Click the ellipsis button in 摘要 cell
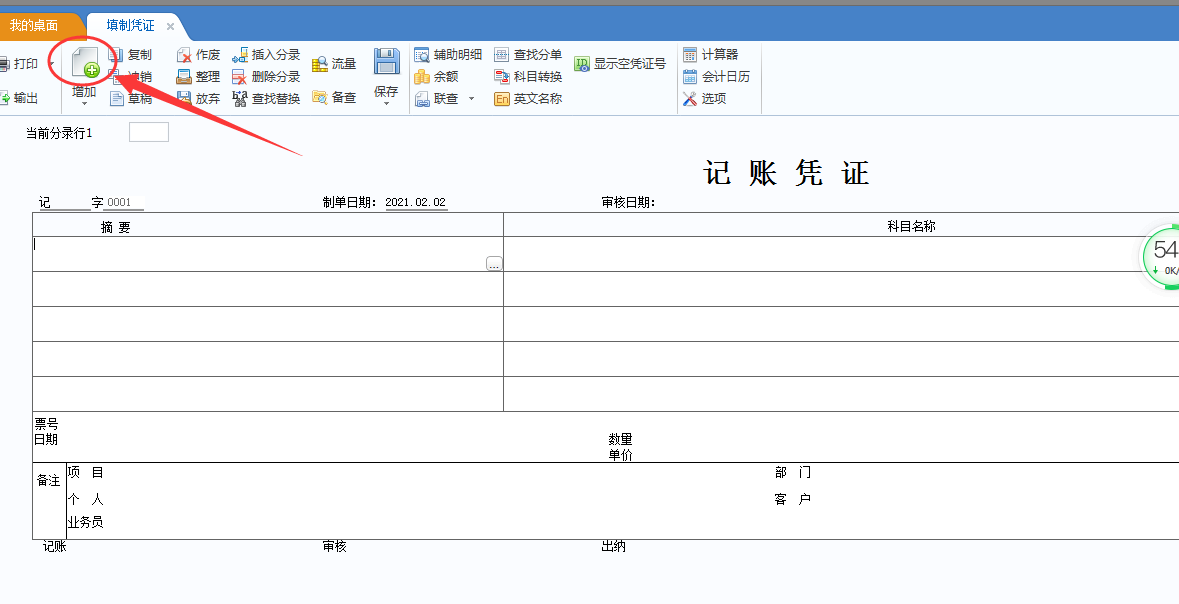The height and width of the screenshot is (604, 1179). tap(494, 264)
